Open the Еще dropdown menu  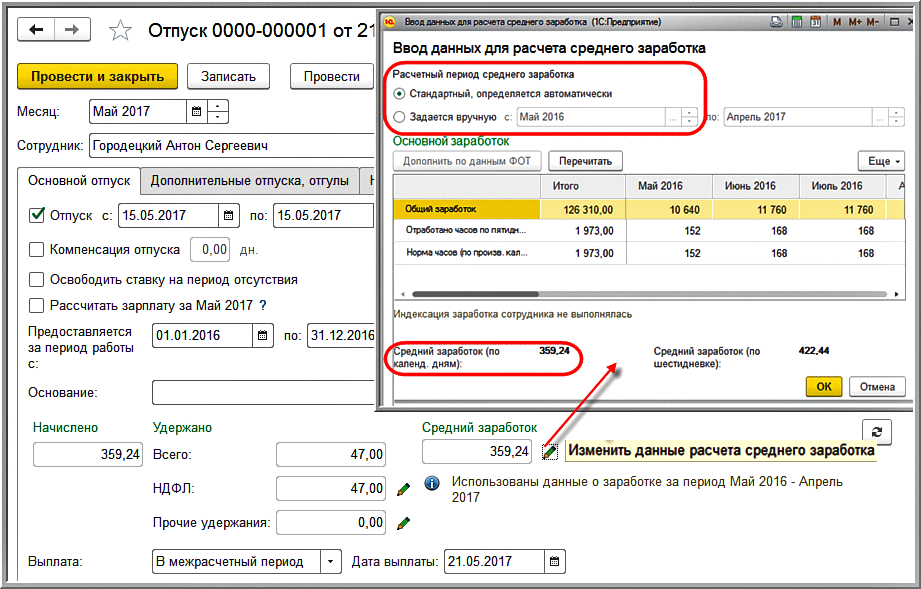tap(880, 161)
